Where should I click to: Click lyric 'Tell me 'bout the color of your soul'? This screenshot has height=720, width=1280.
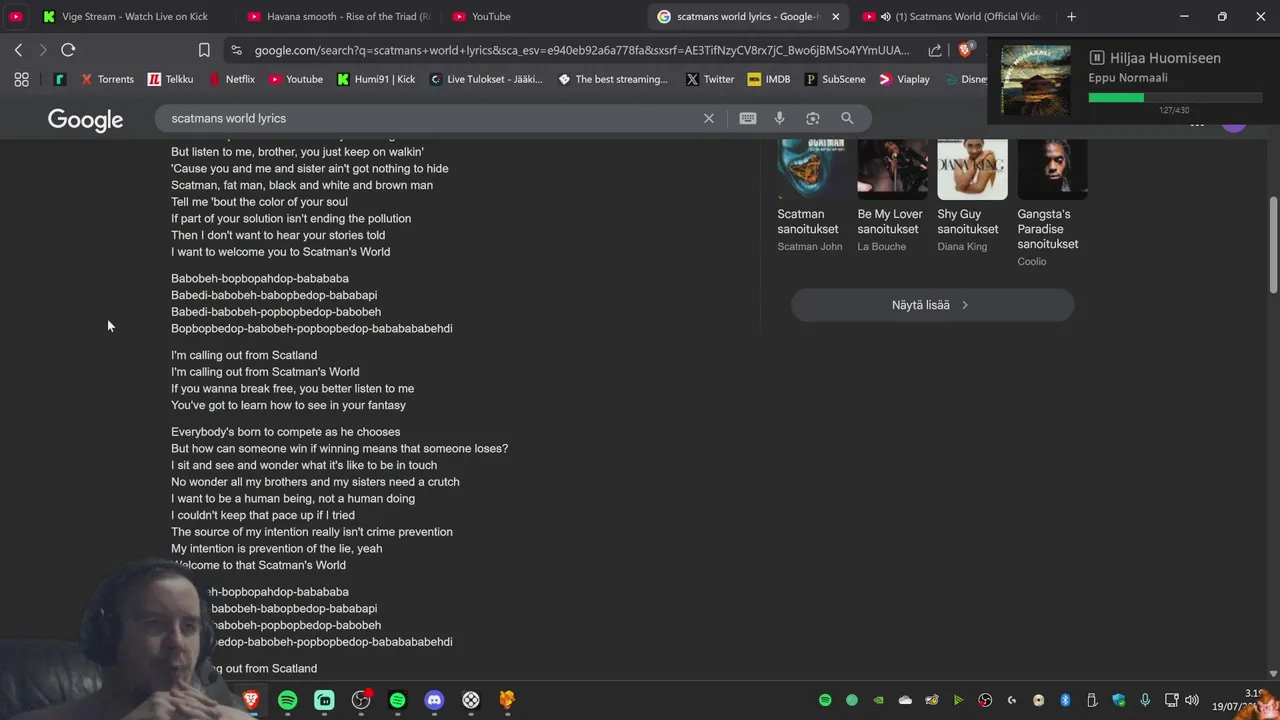pos(259,202)
